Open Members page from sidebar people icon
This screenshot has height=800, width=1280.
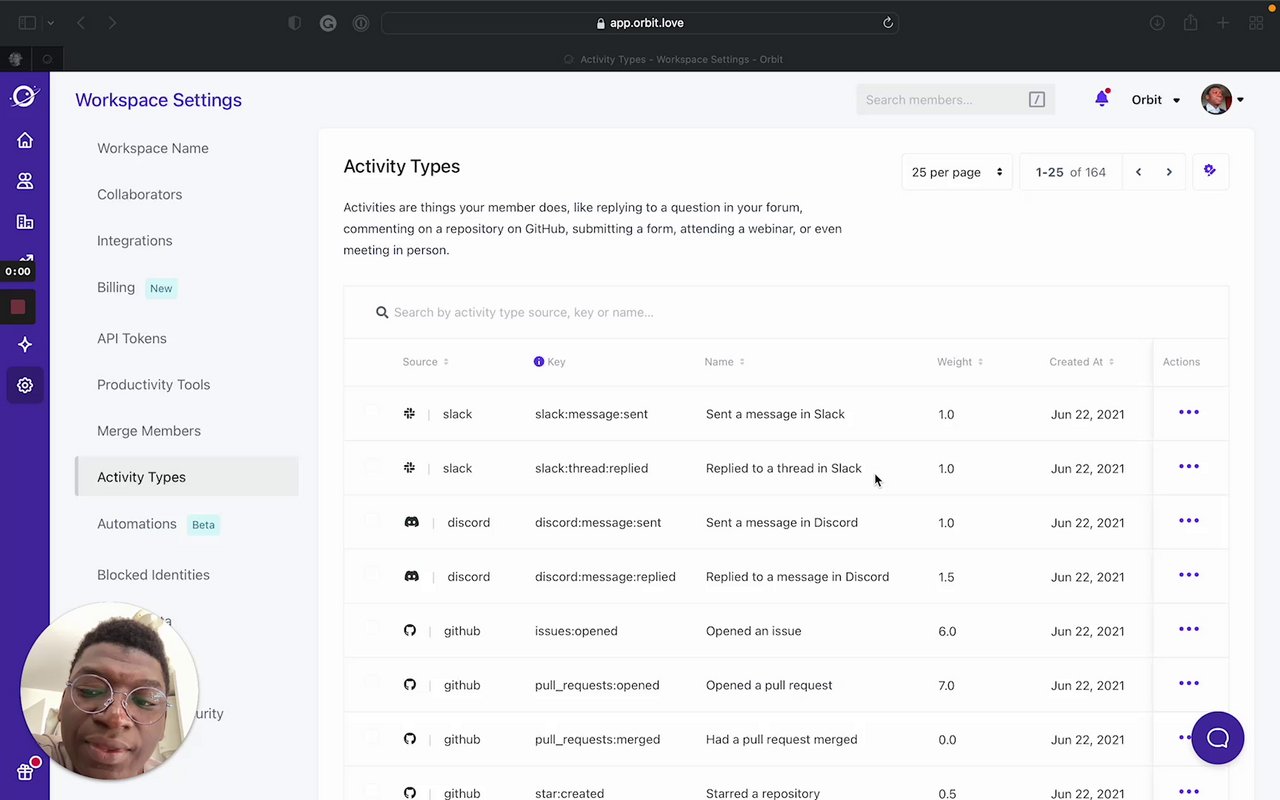click(25, 181)
